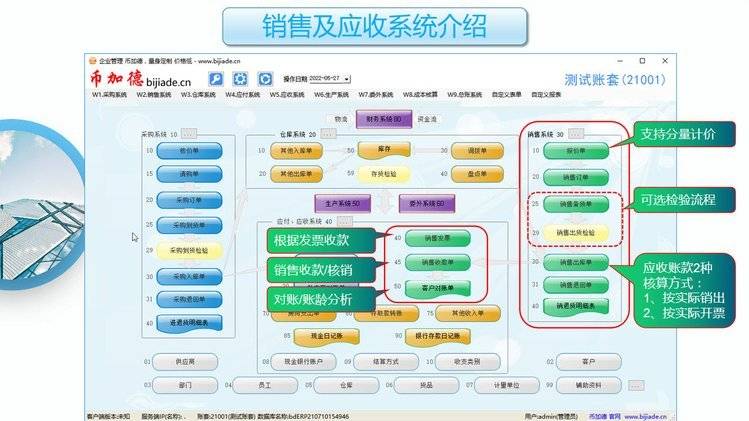Expand the 采购系统 ellipsis button
The width and height of the screenshot is (749, 421).
189,133
